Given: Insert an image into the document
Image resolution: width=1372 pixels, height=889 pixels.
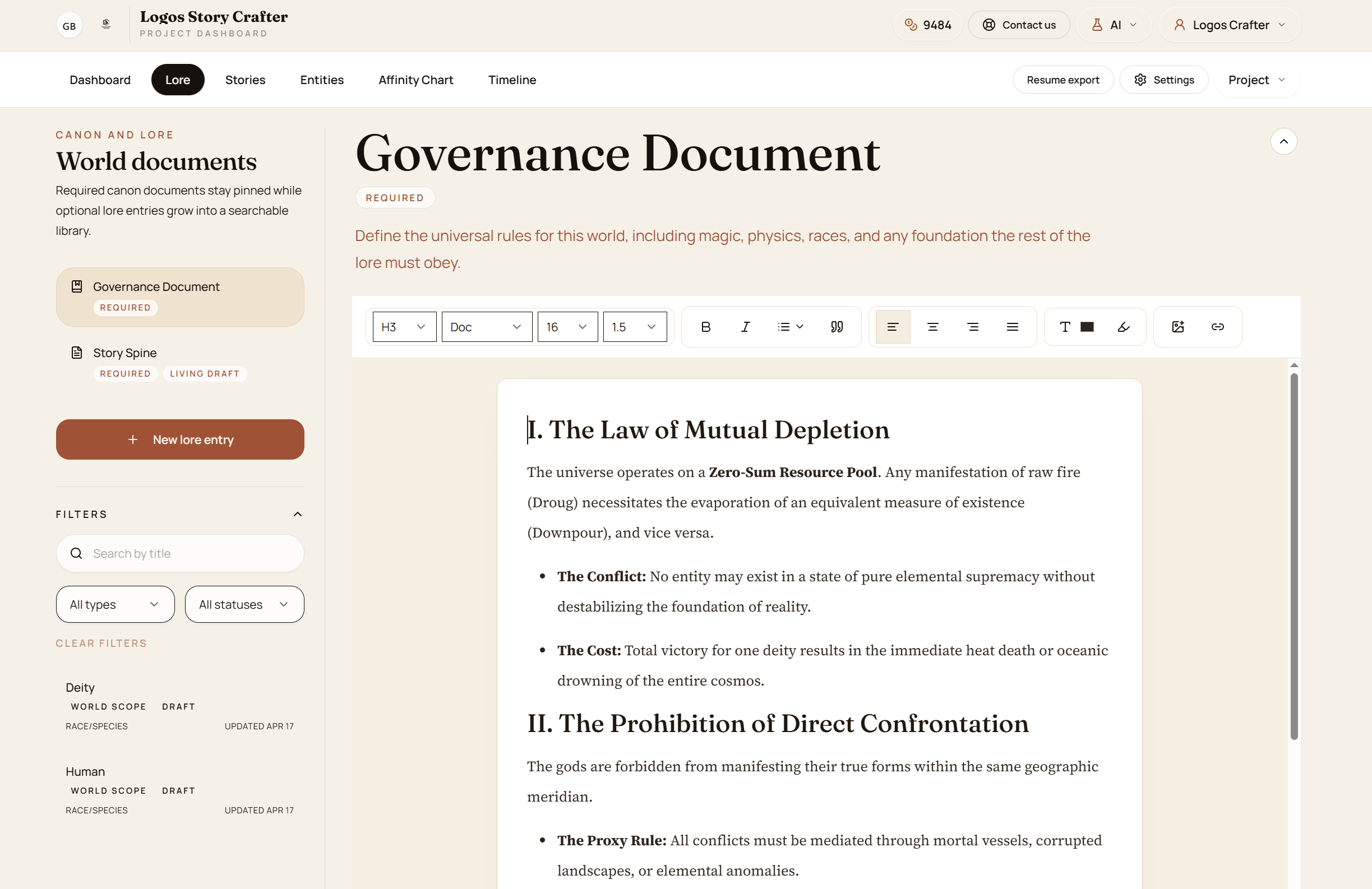Looking at the screenshot, I should (x=1178, y=327).
